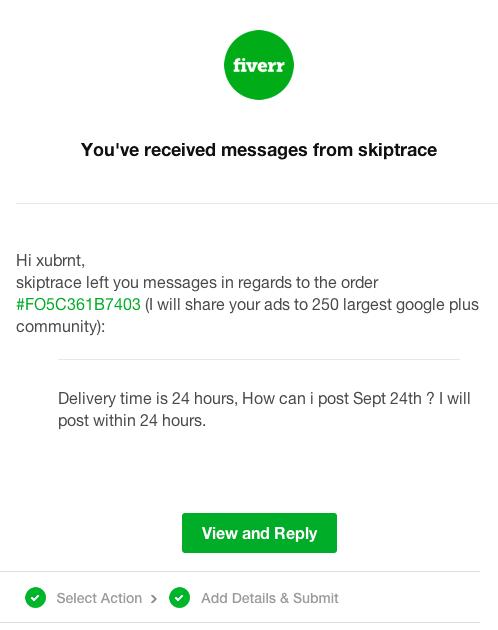Click the 'skiptrace left you messages' sentence
This screenshot has height=630, width=498.
click(x=197, y=282)
